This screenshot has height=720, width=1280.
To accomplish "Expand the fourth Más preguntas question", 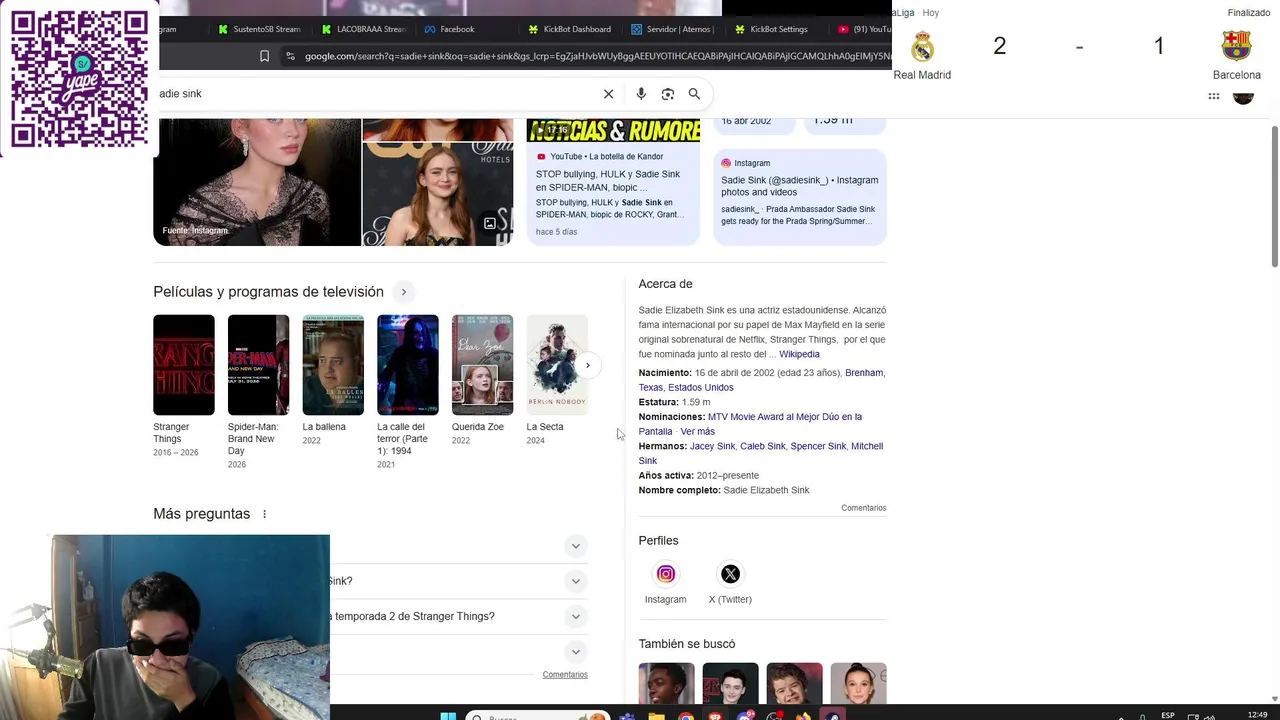I will (575, 652).
